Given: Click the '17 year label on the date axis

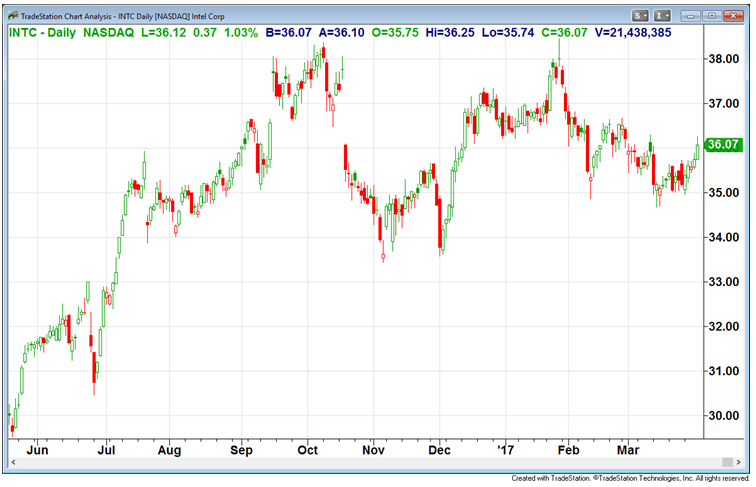Looking at the screenshot, I should (x=506, y=450).
